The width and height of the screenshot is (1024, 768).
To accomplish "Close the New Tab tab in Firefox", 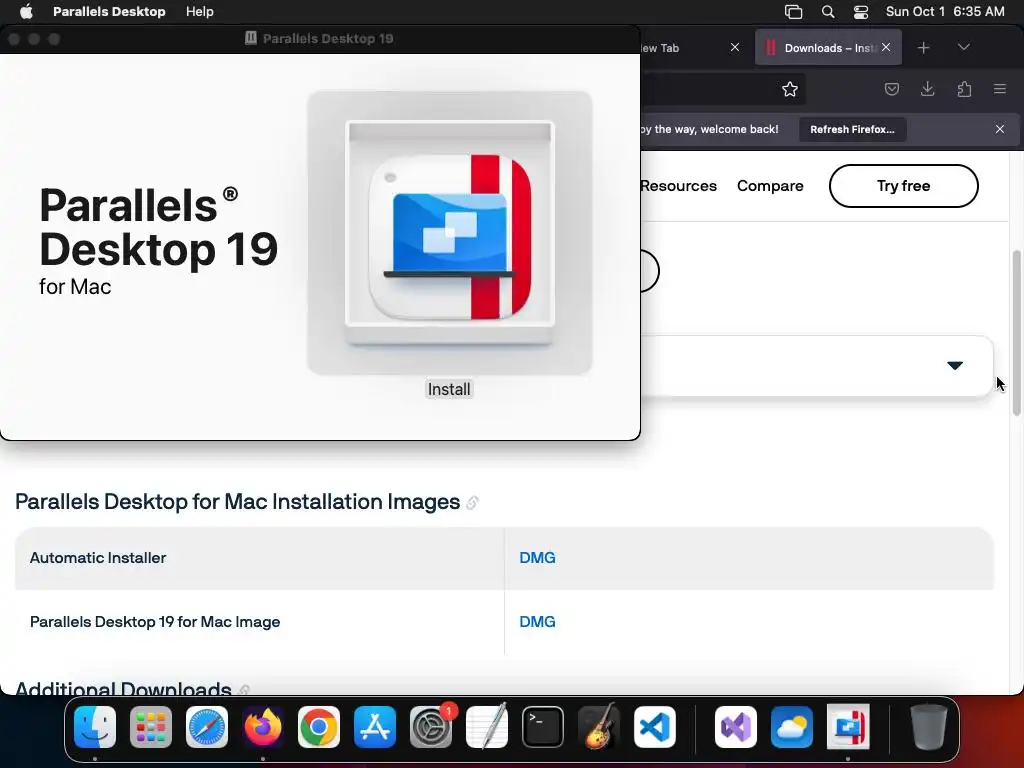I will coord(735,48).
